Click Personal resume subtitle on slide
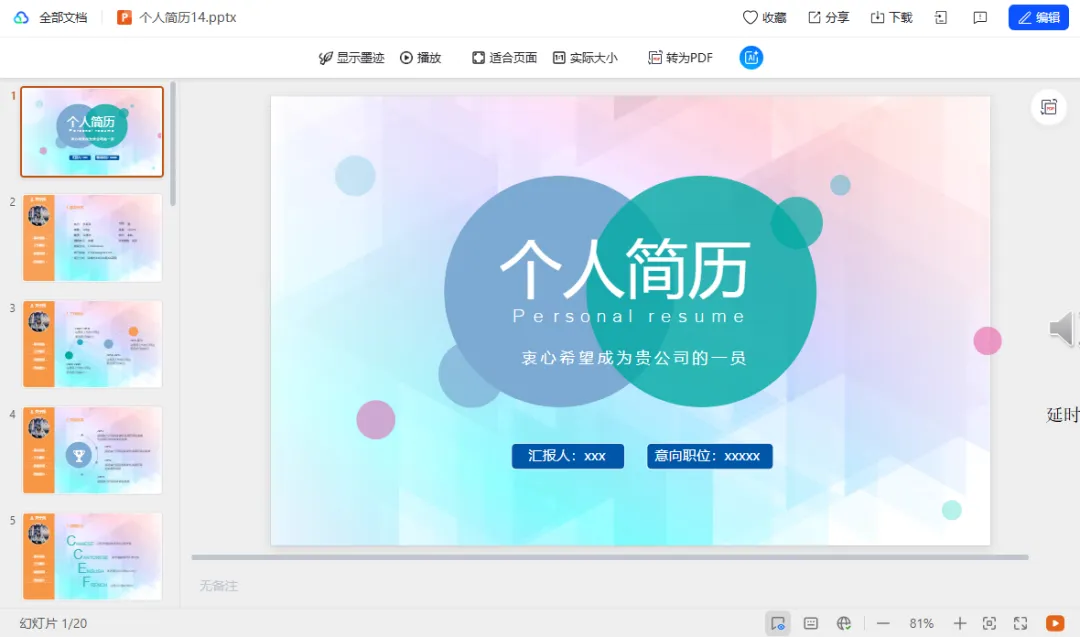The height and width of the screenshot is (637, 1080). pos(629,316)
